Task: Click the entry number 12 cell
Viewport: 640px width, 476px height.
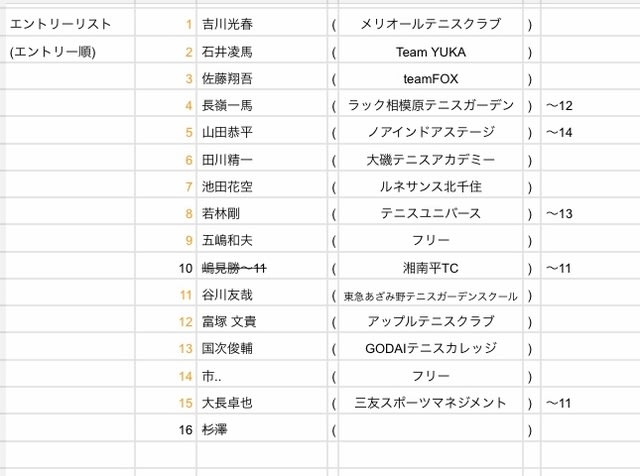Action: 166,322
